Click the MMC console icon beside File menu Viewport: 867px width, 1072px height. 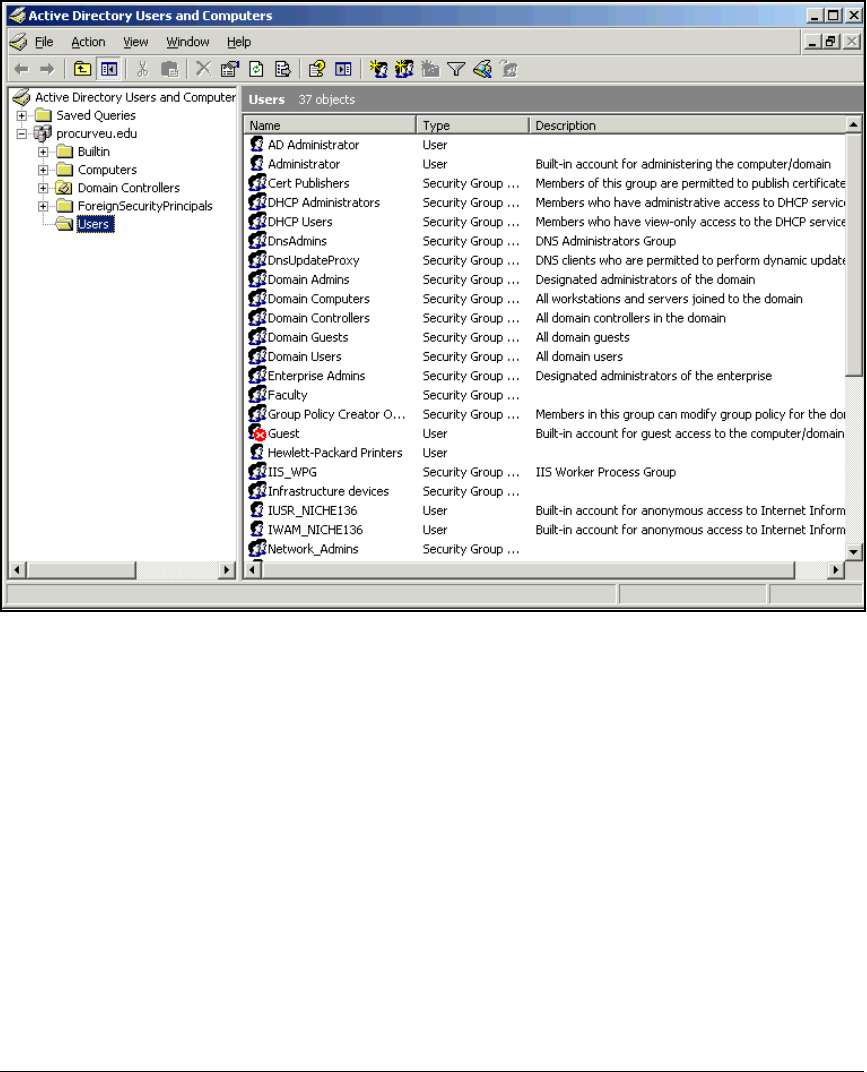(x=18, y=42)
